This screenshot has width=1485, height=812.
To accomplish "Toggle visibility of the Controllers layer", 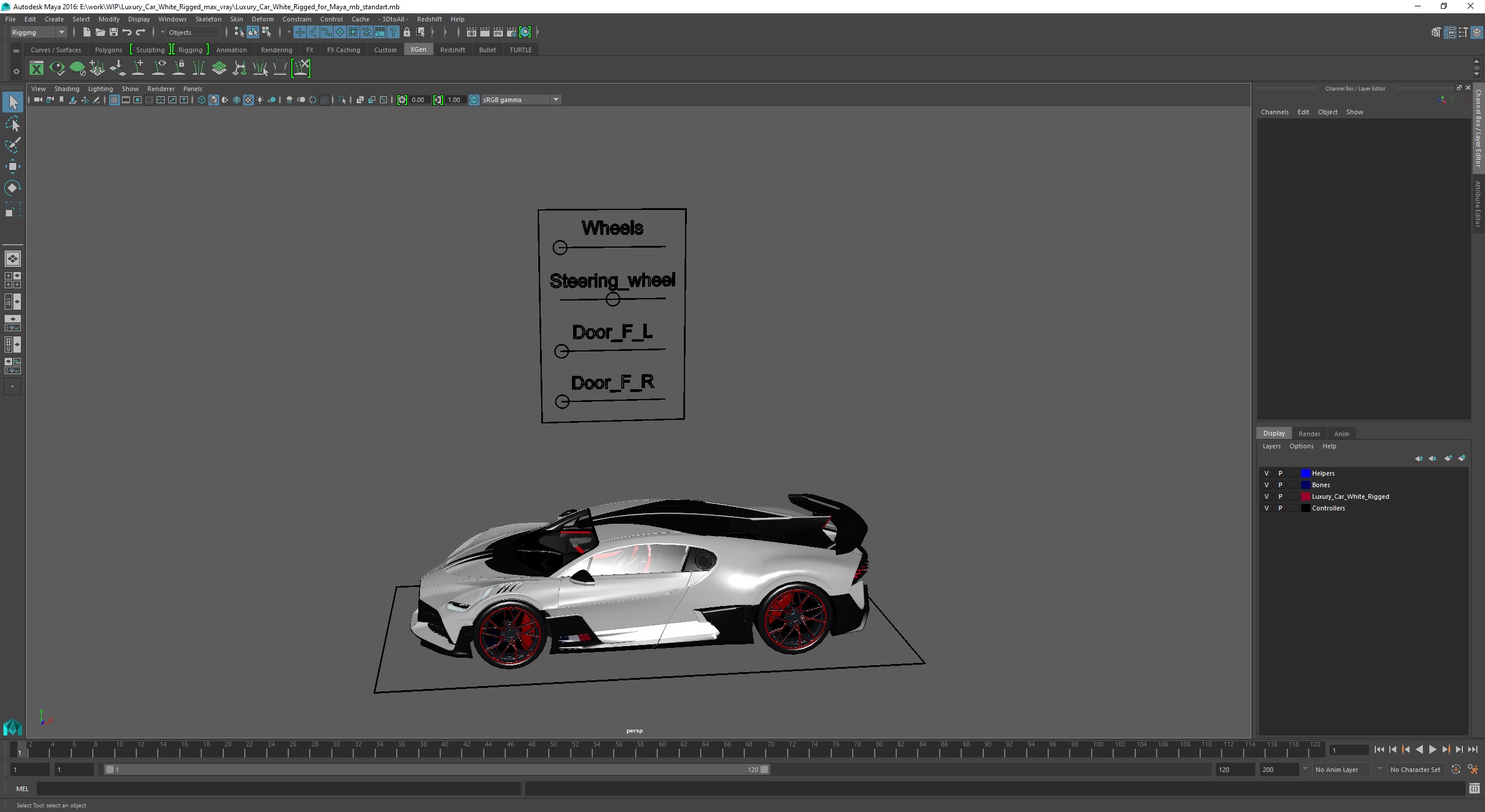I will coord(1266,508).
